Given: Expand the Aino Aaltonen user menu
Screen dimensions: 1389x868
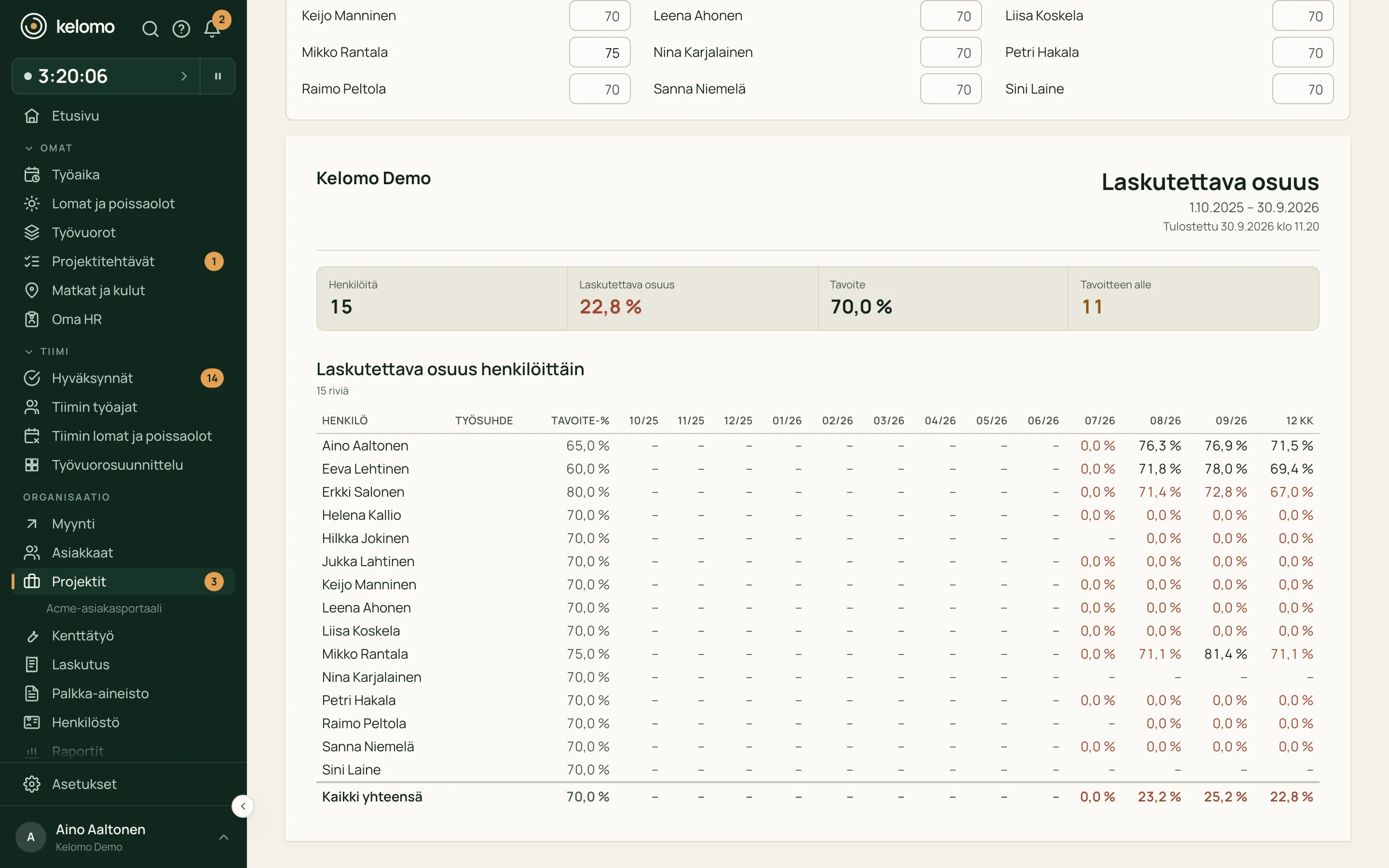Looking at the screenshot, I should pos(123,837).
